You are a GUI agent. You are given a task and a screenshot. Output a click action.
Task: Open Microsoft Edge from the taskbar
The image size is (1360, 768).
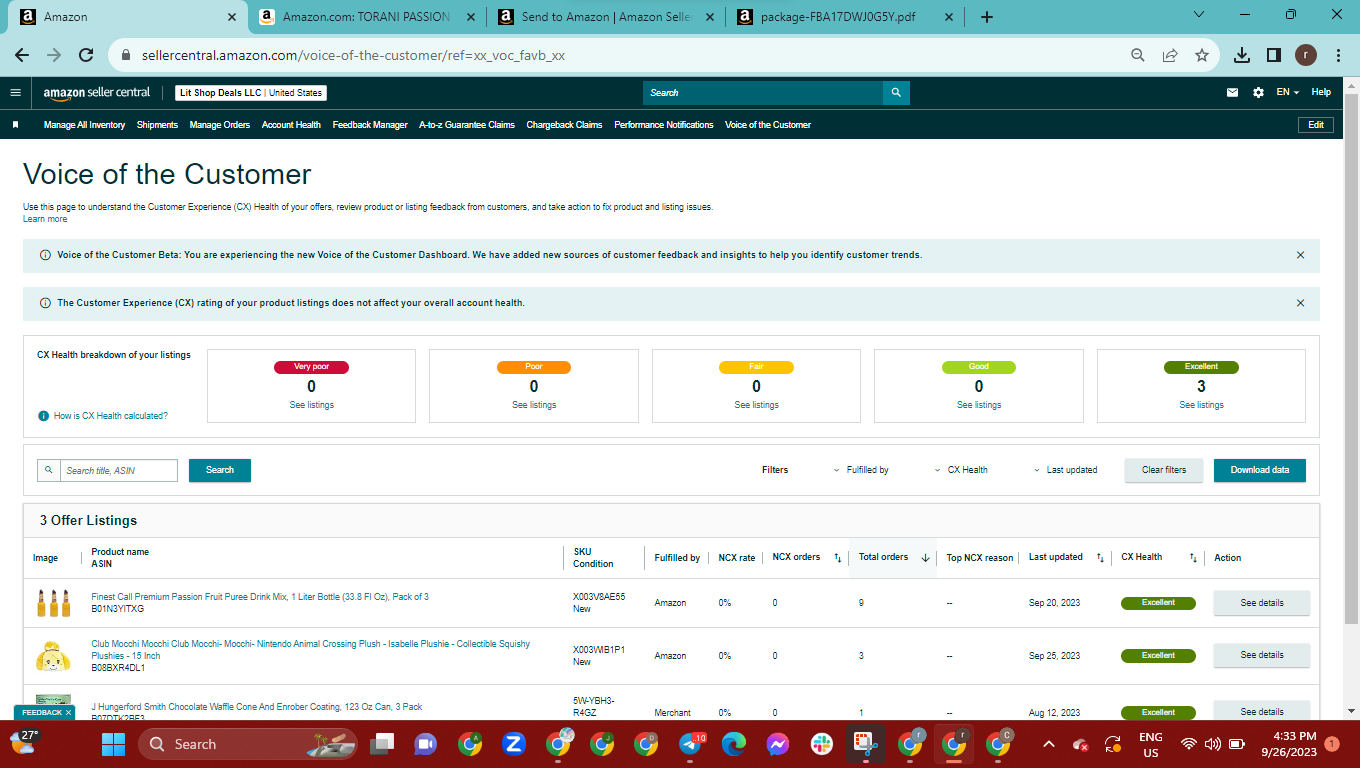[x=734, y=744]
